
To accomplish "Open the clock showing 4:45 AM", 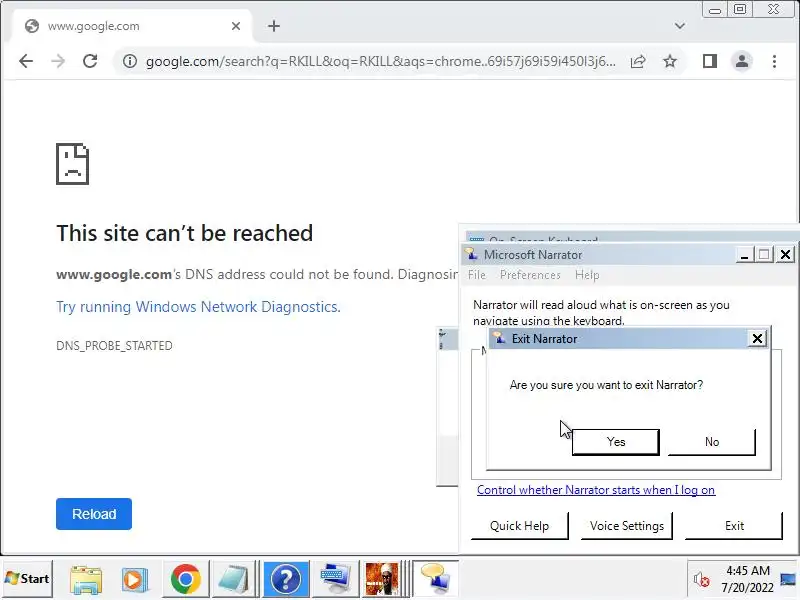I will (x=747, y=579).
